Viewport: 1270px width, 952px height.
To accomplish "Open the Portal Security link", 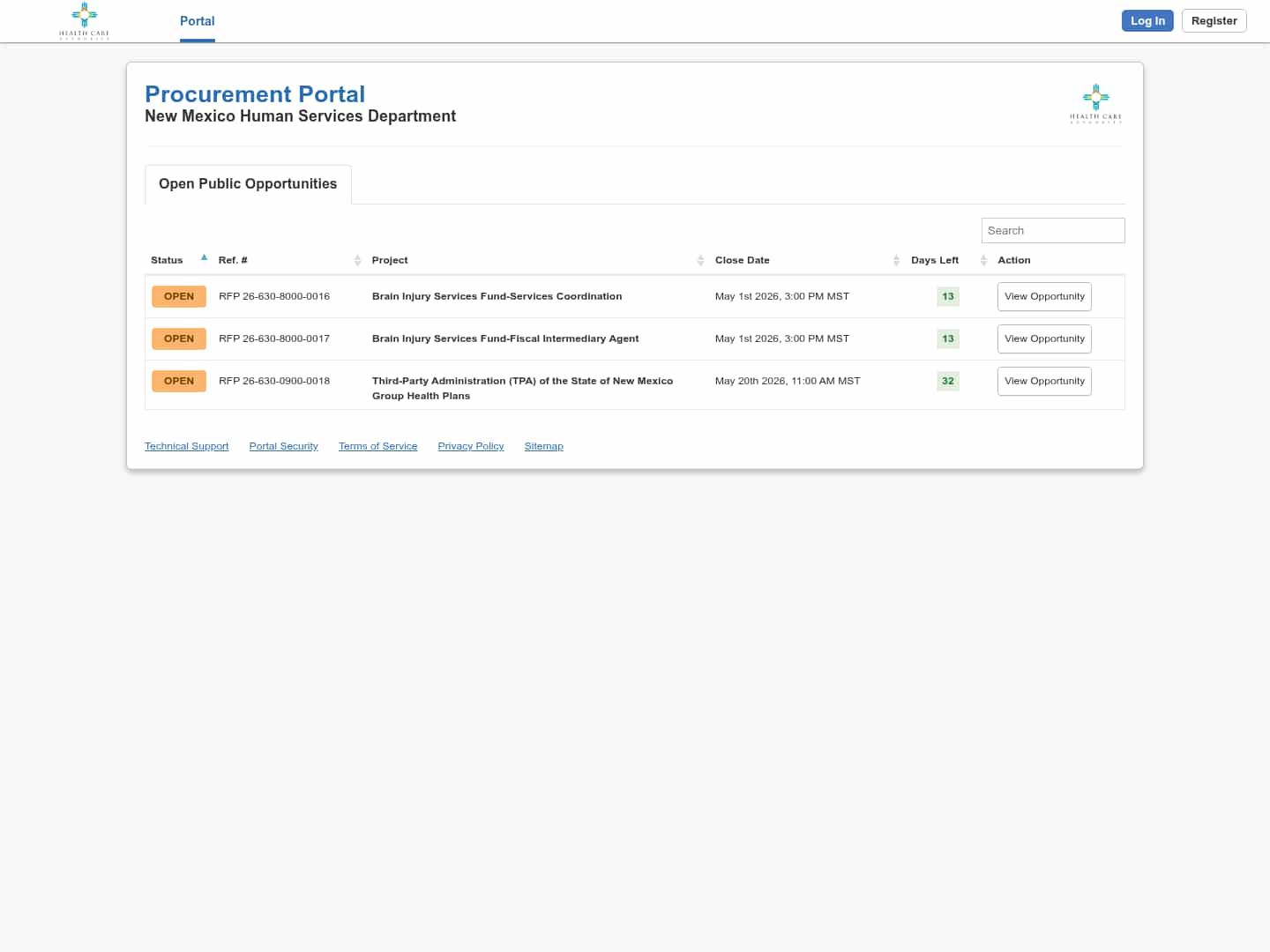I will coord(283,447).
